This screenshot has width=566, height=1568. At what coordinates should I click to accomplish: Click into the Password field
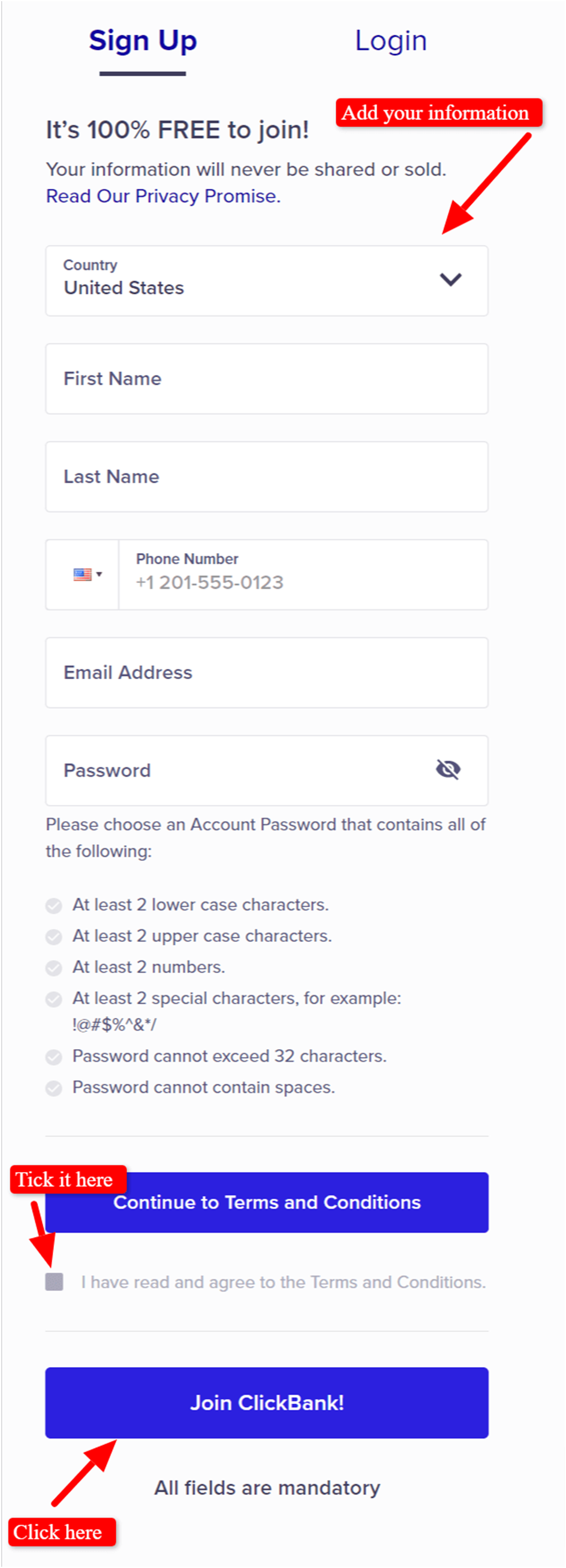pos(243,771)
